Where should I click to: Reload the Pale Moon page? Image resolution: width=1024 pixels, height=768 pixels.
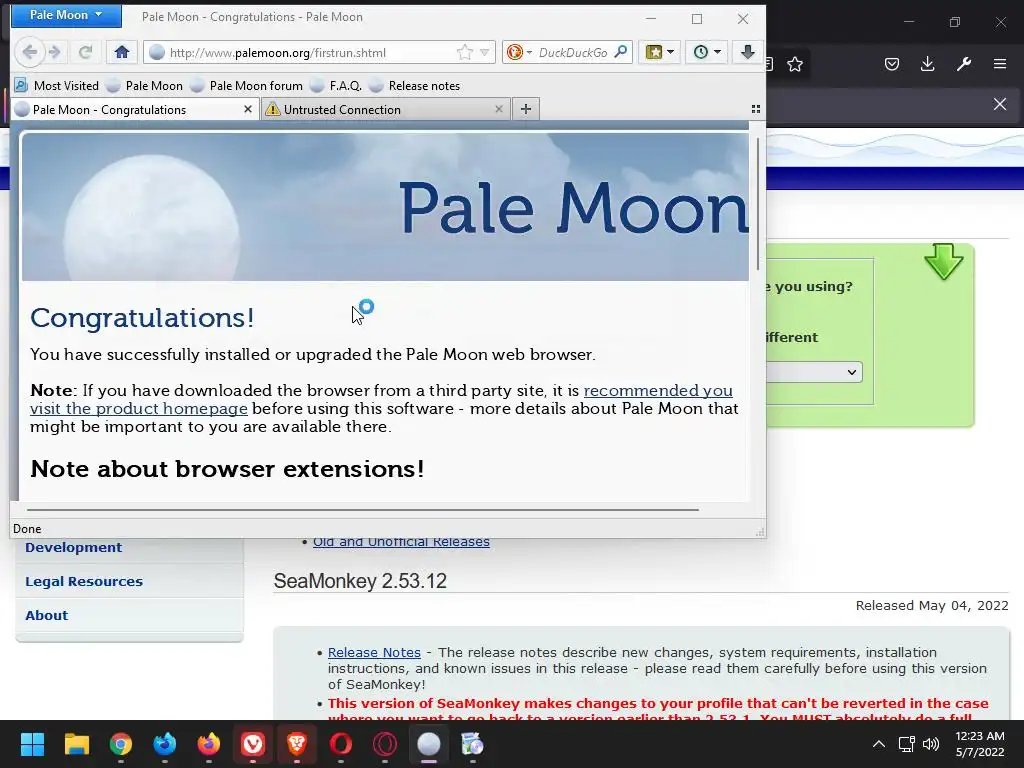click(x=85, y=52)
